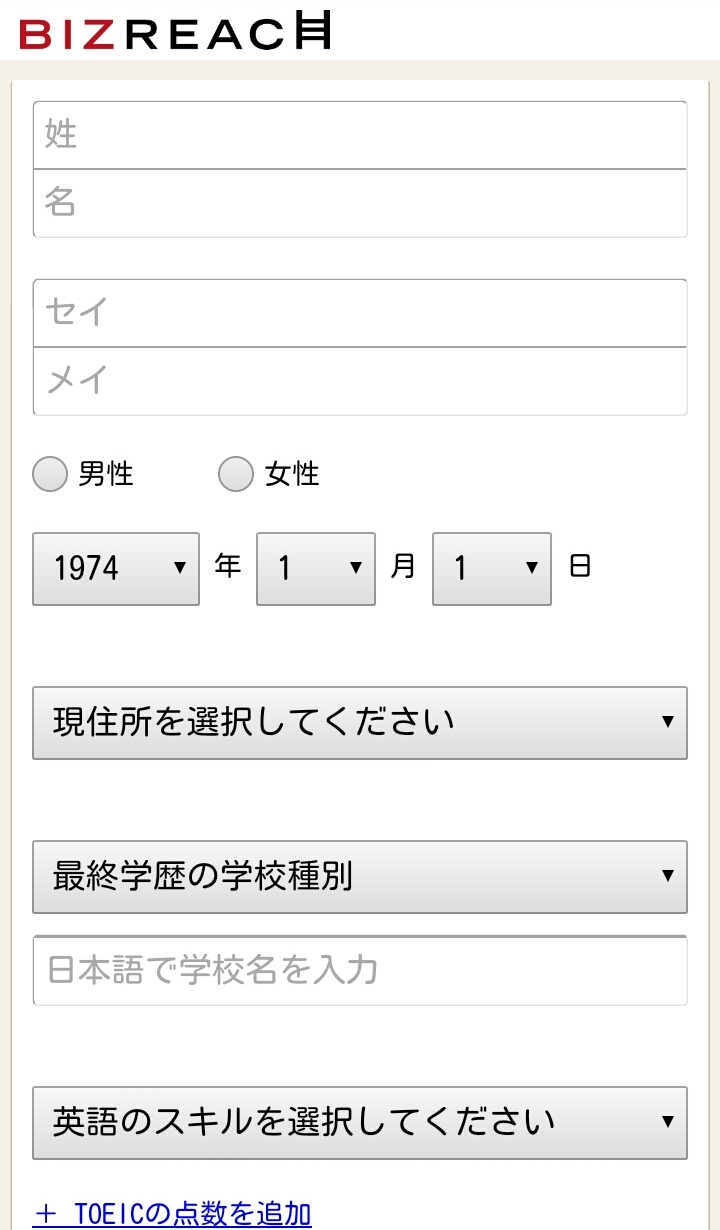Open the birth day dropdown
This screenshot has width=720, height=1230.
tap(491, 569)
